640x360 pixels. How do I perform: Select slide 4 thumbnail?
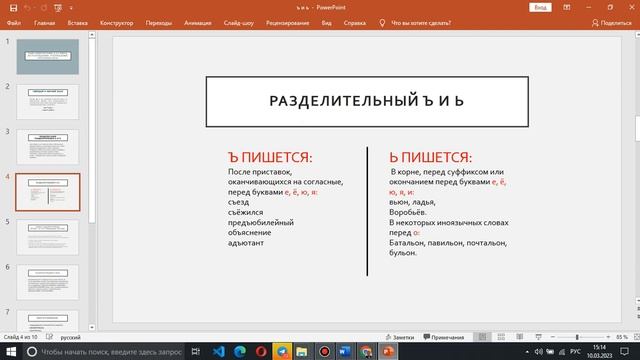tap(48, 192)
